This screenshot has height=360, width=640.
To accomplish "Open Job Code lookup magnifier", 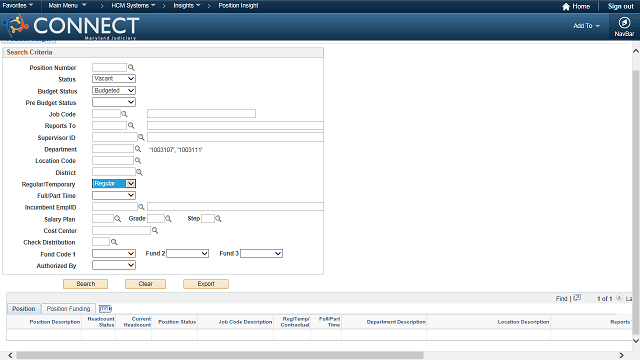I will [124, 114].
